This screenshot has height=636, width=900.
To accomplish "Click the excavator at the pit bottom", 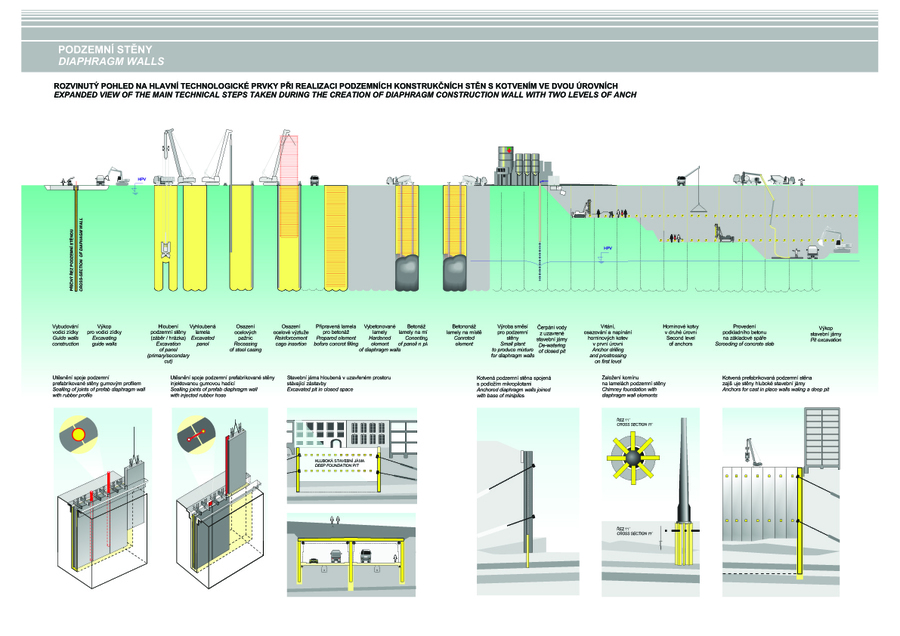I will click(x=837, y=241).
